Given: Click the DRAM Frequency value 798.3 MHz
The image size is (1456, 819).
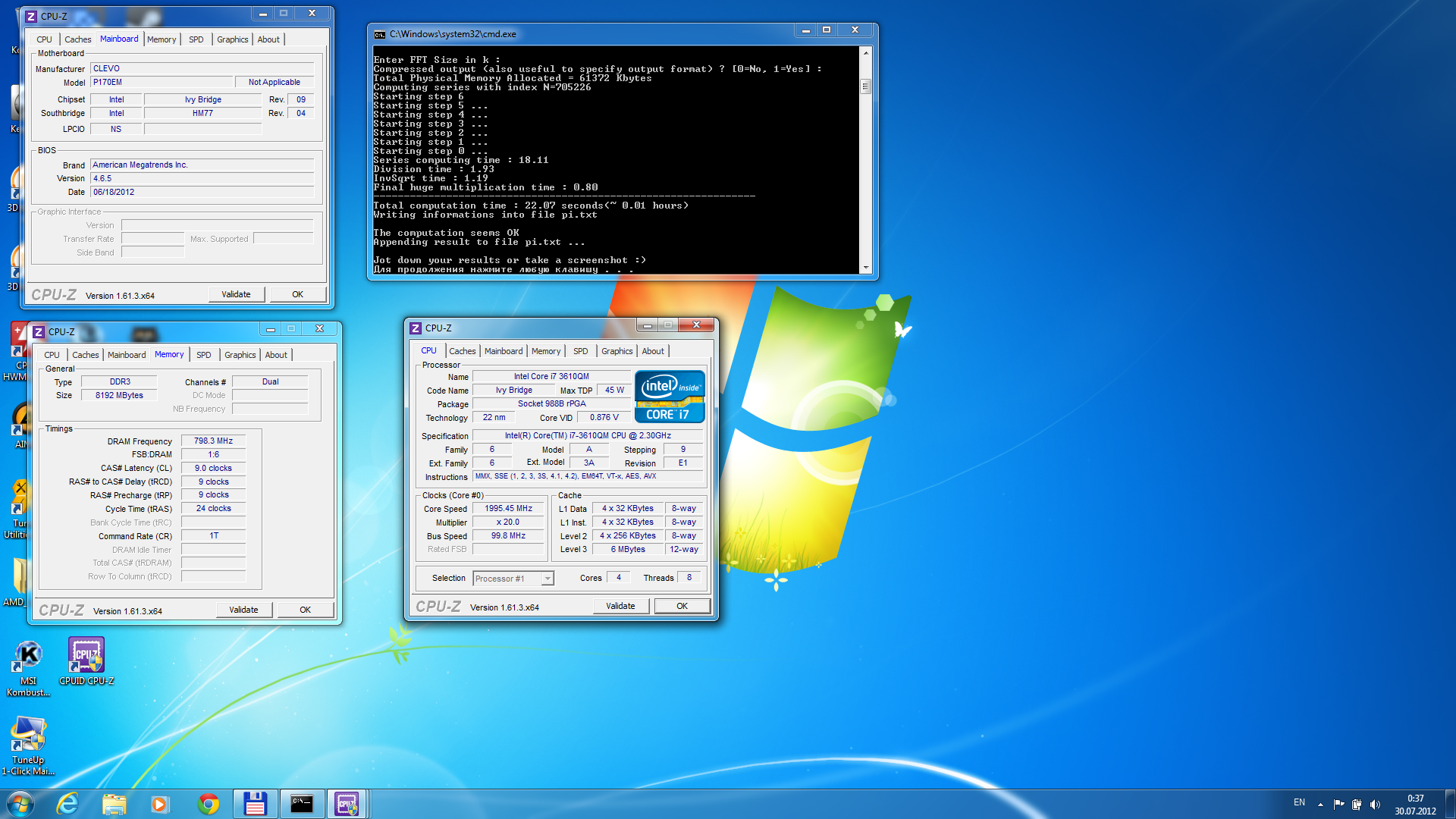Looking at the screenshot, I should [x=213, y=441].
